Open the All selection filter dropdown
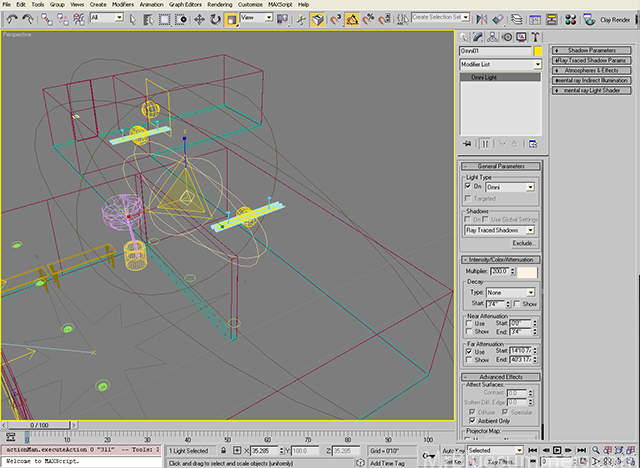This screenshot has width=640, height=468. pos(107,18)
